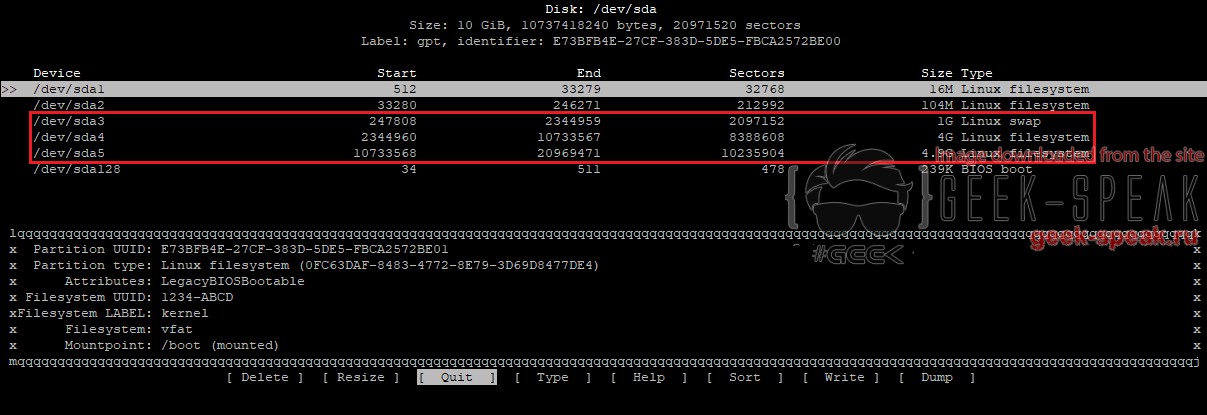Activate the highlighted Quit option
Image resolution: width=1207 pixels, height=415 pixels.
coord(457,377)
